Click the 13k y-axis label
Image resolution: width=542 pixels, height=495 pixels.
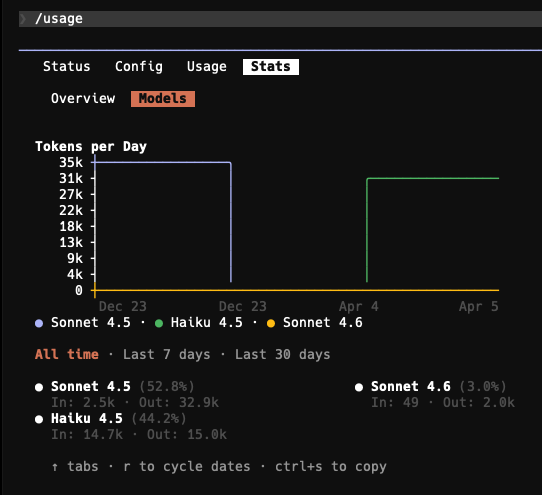click(x=71, y=242)
